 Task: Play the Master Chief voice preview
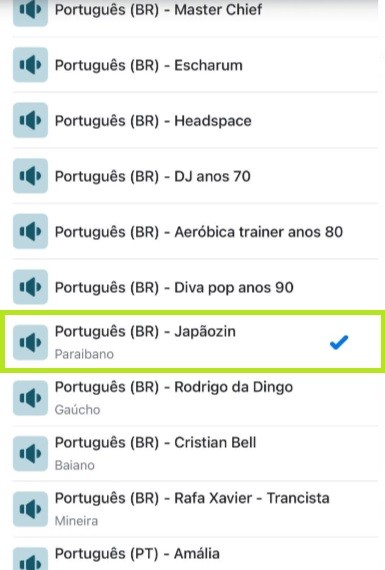tap(30, 11)
